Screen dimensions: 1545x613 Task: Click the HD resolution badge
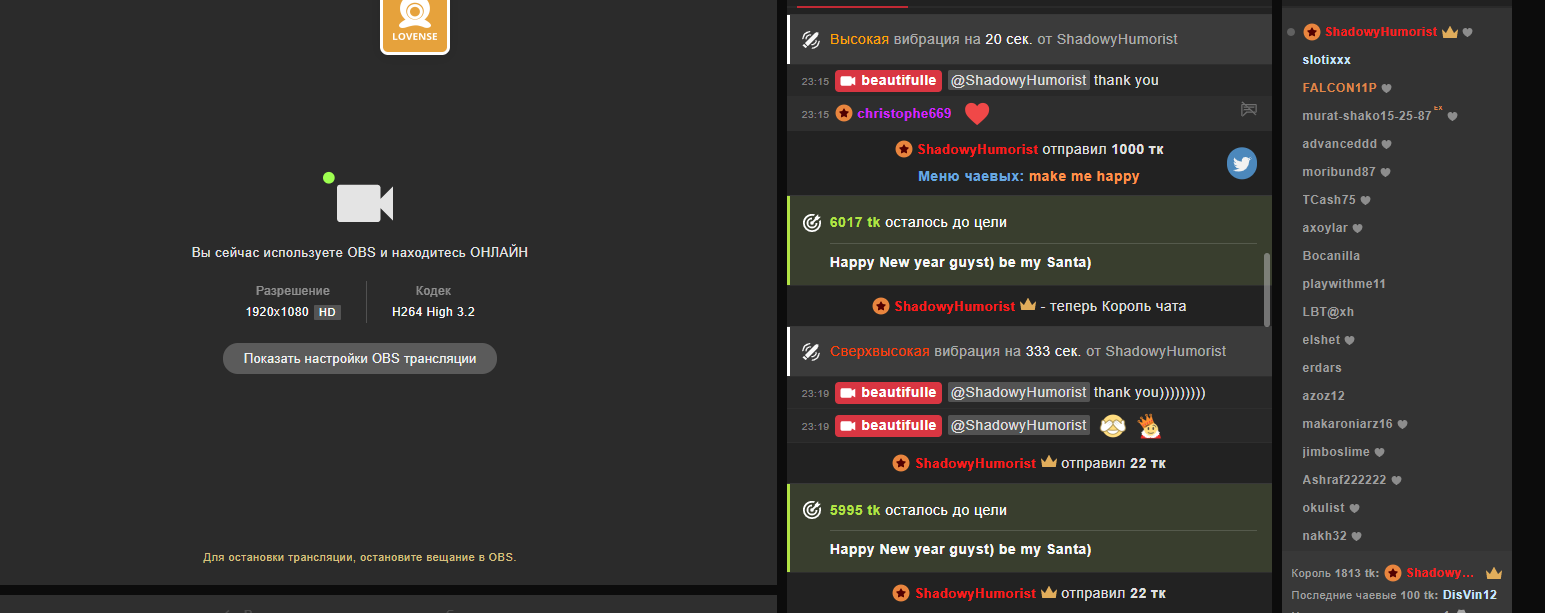coord(327,312)
